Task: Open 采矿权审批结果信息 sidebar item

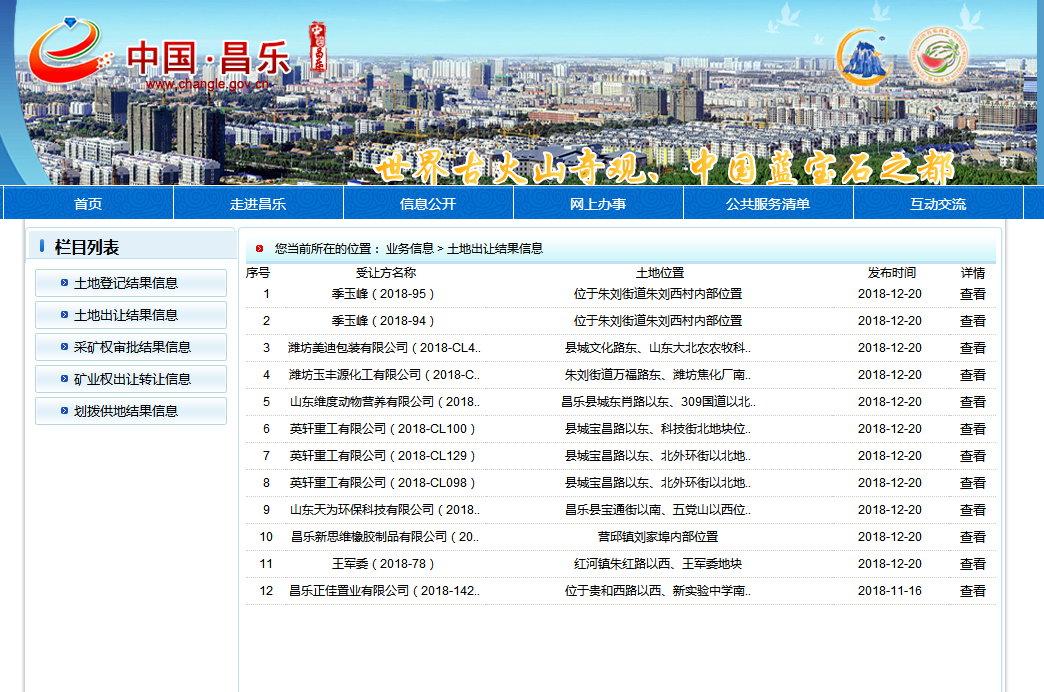Action: coord(132,347)
